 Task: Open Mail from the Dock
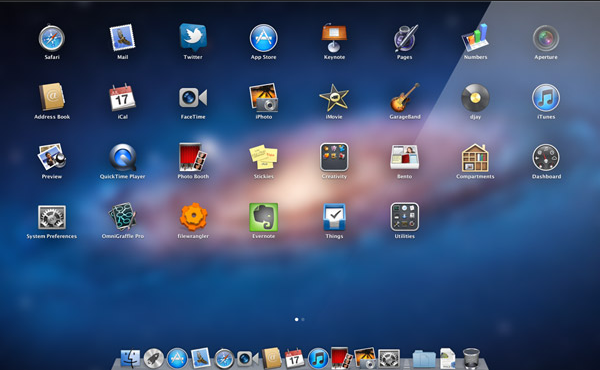click(201, 358)
